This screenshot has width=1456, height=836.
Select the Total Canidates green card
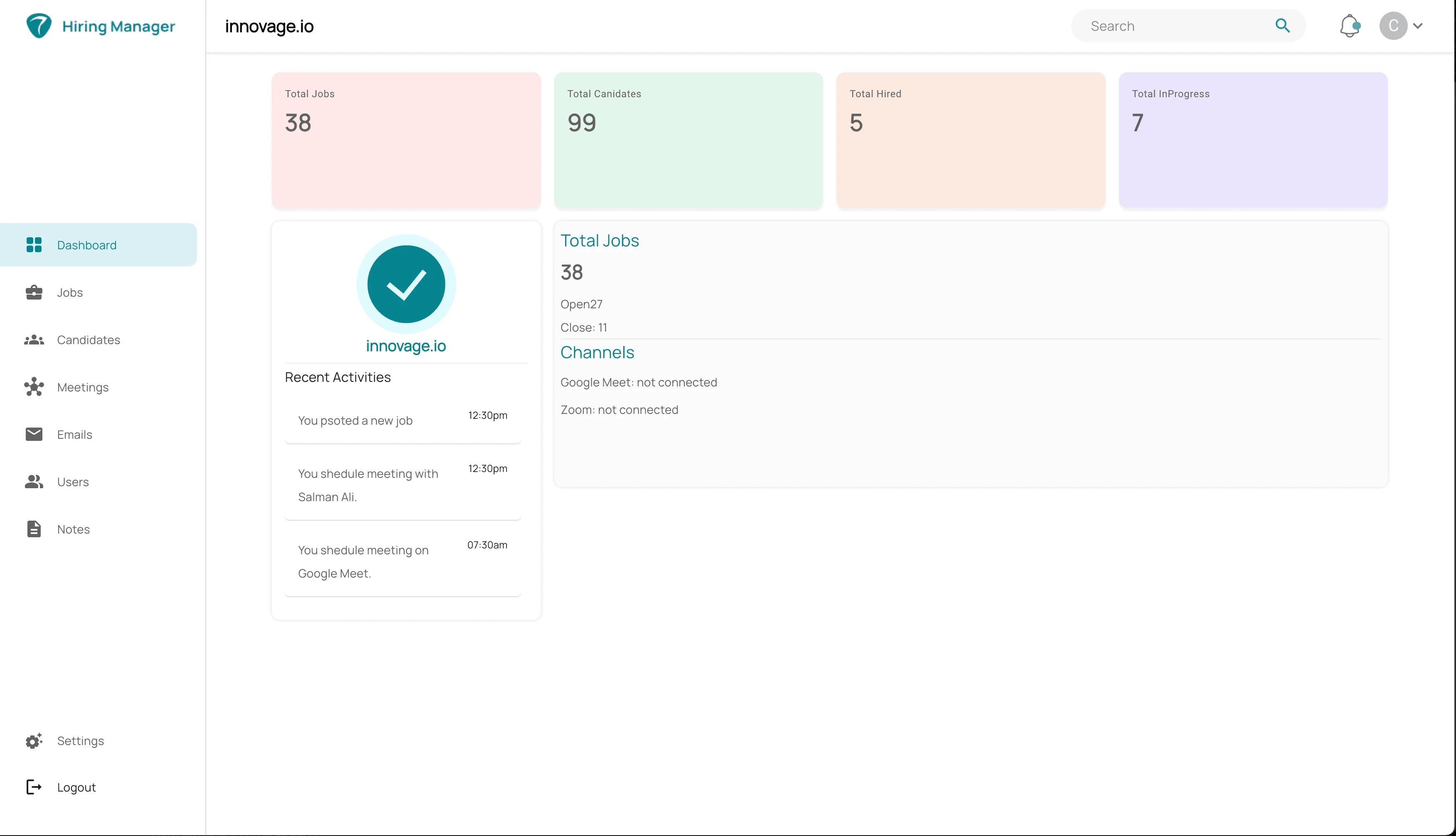coord(689,140)
